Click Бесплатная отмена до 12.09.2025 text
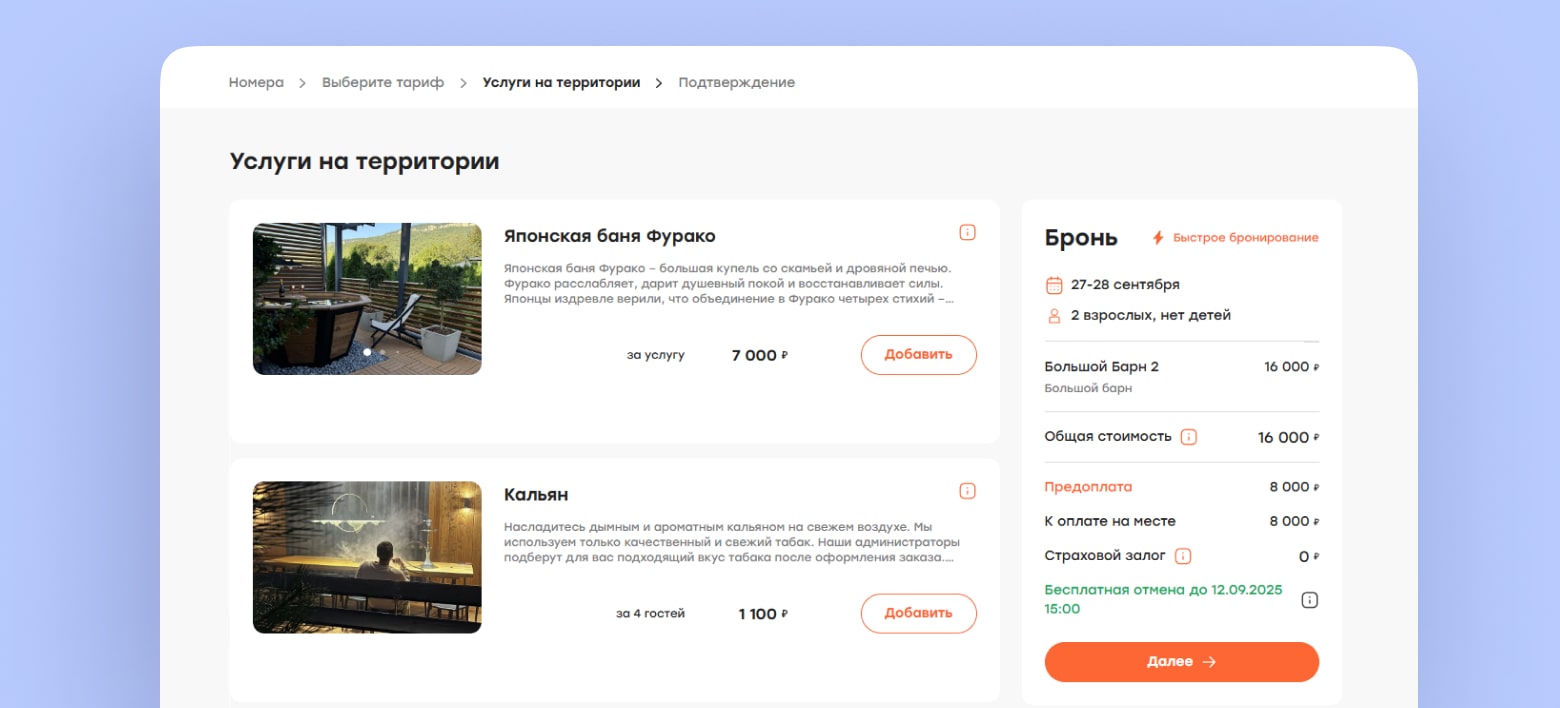Screen dimensions: 1560x708 pyautogui.click(x=1164, y=599)
